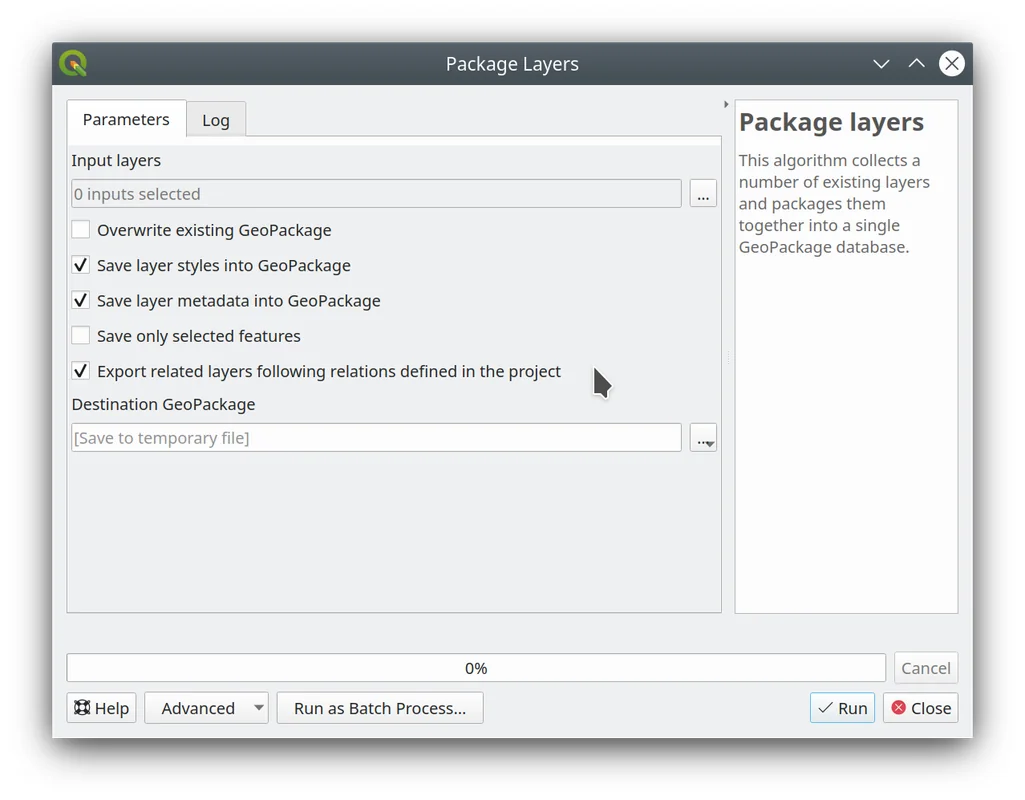
Task: Click the QGIS logo icon in title bar
Action: click(73, 64)
